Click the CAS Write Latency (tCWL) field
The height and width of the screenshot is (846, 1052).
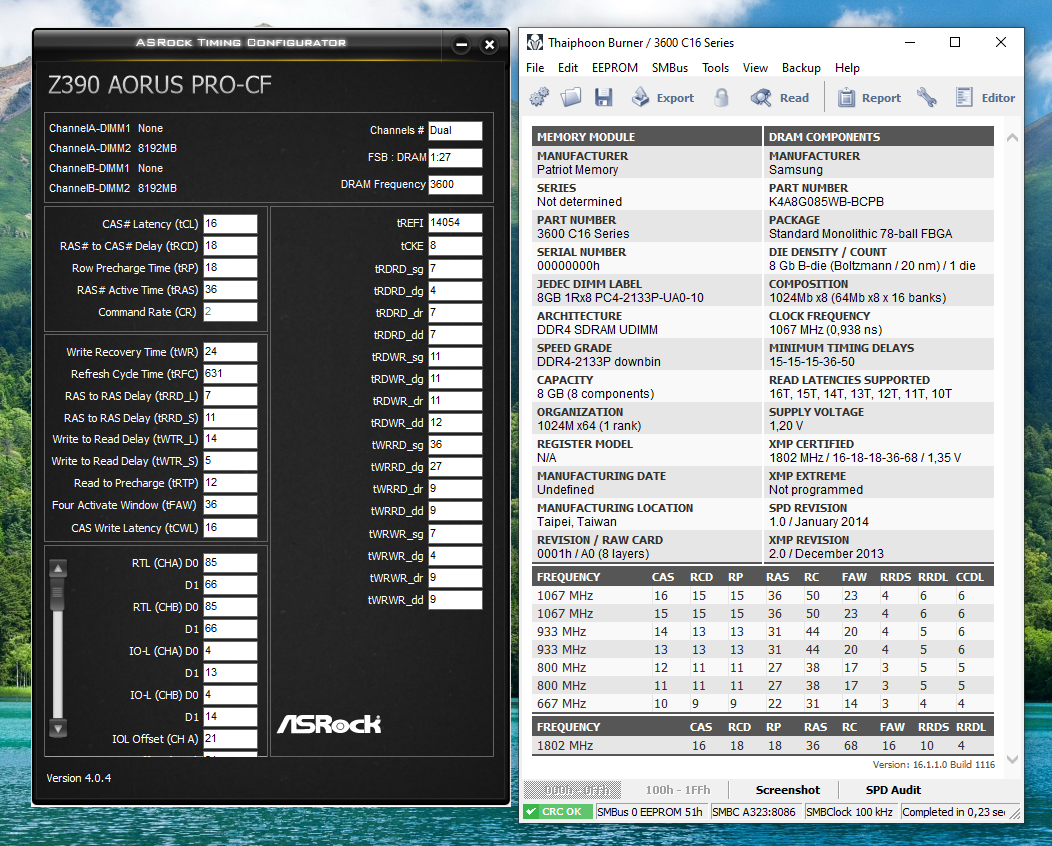point(230,528)
